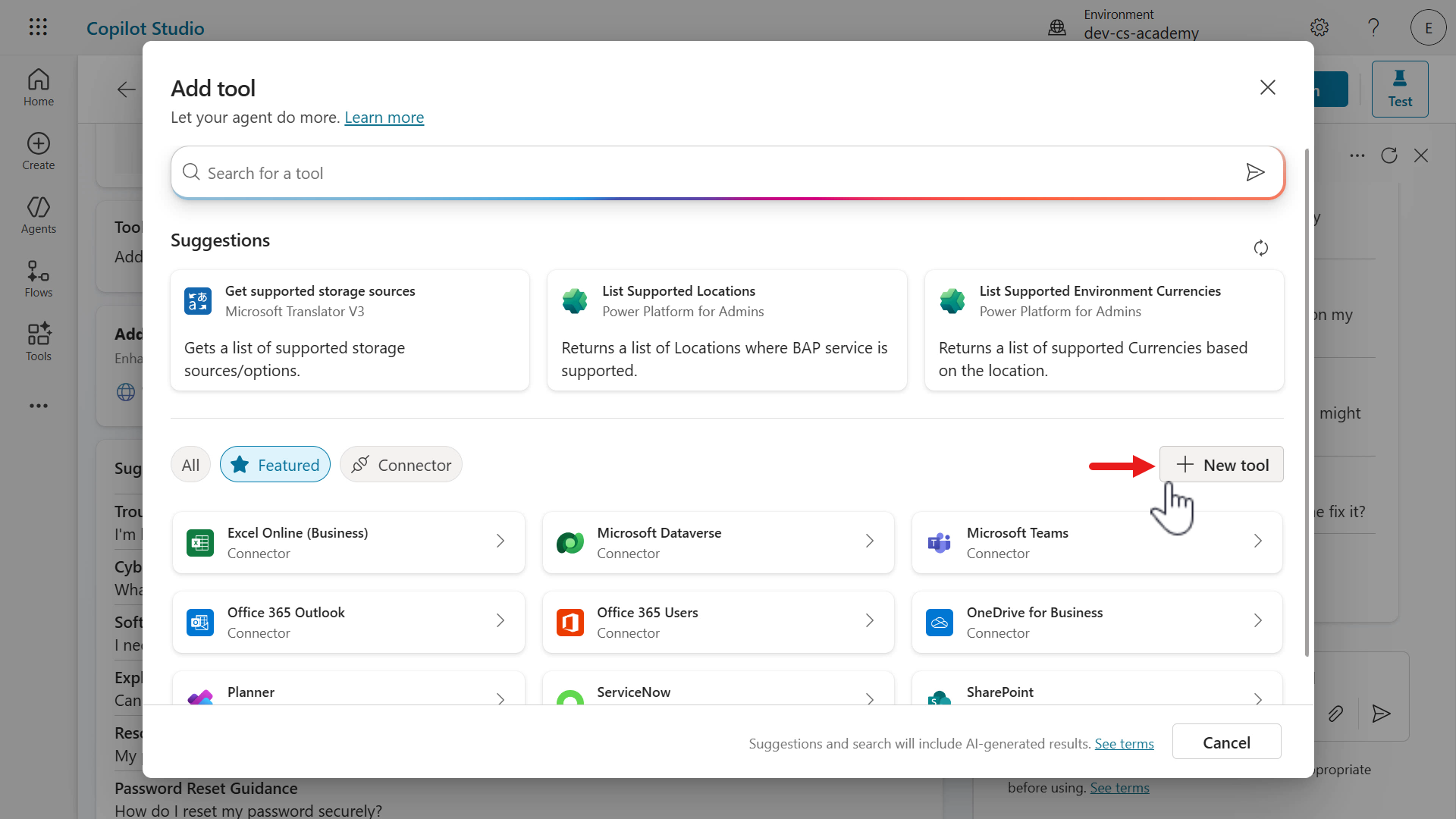Open the Tools item in sidebar
This screenshot has height=819, width=1456.
[38, 342]
